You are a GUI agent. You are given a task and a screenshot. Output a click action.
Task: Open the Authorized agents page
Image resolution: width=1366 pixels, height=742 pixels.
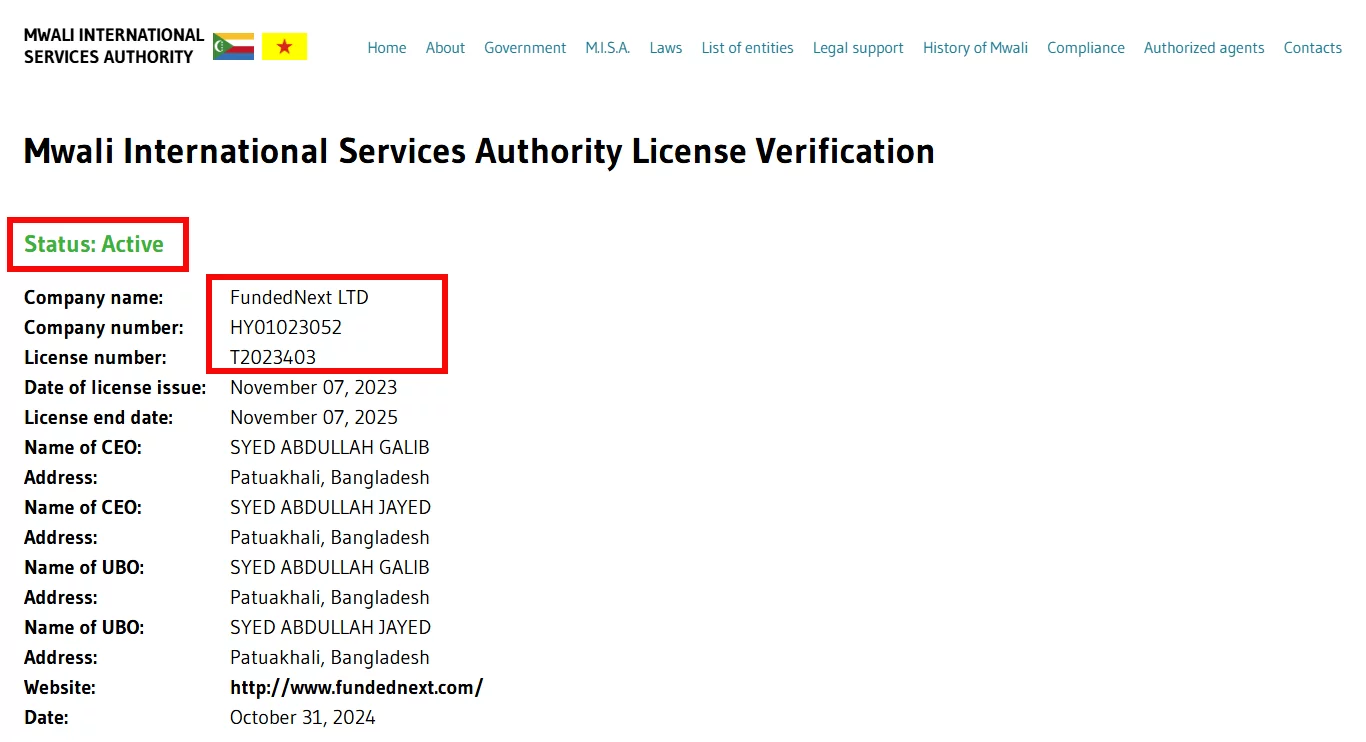coord(1204,47)
